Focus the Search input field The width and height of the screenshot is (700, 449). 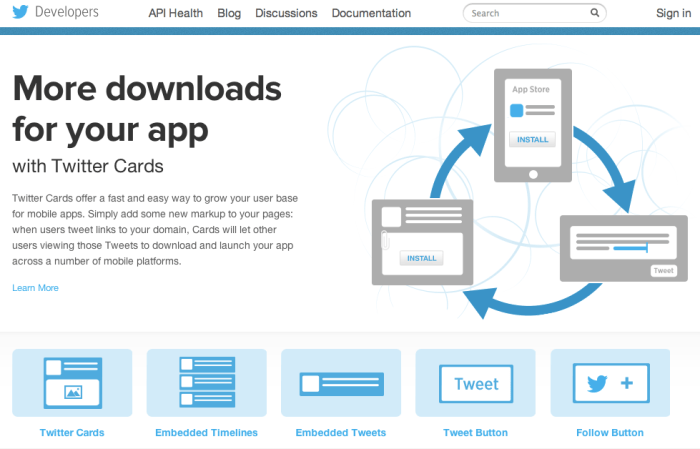534,13
